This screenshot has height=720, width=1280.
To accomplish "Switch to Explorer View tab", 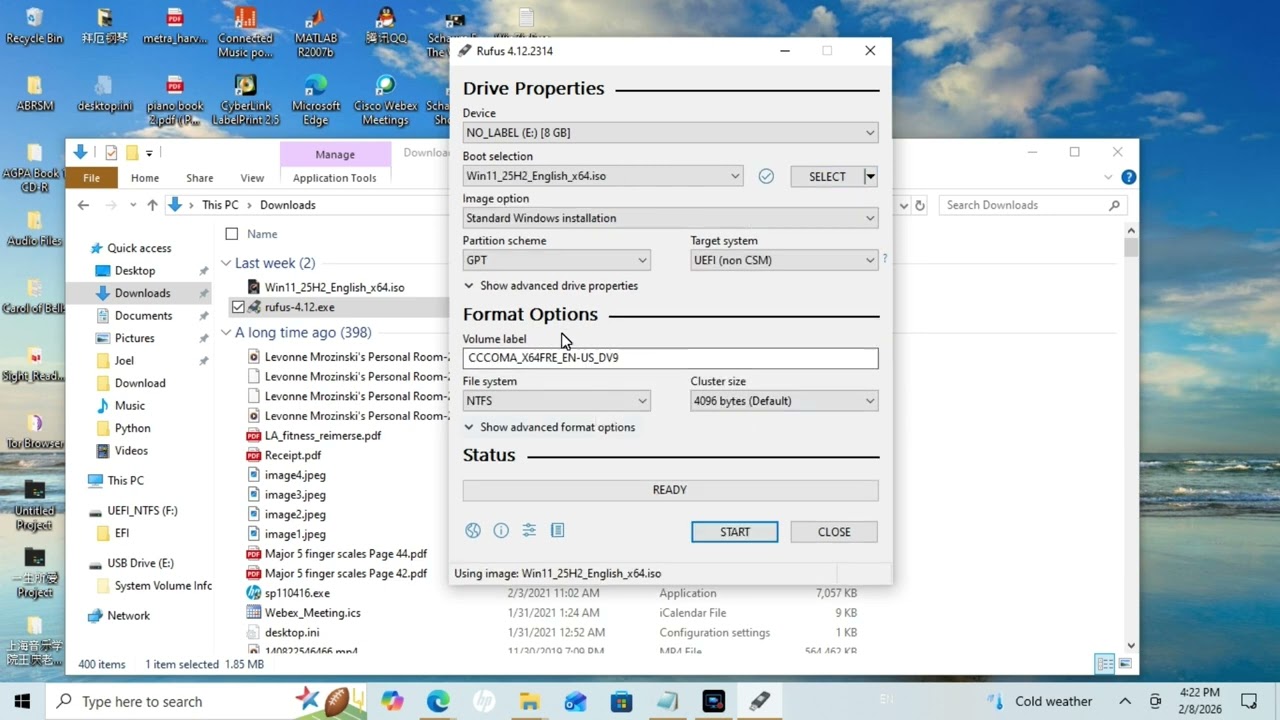I will pos(252,178).
